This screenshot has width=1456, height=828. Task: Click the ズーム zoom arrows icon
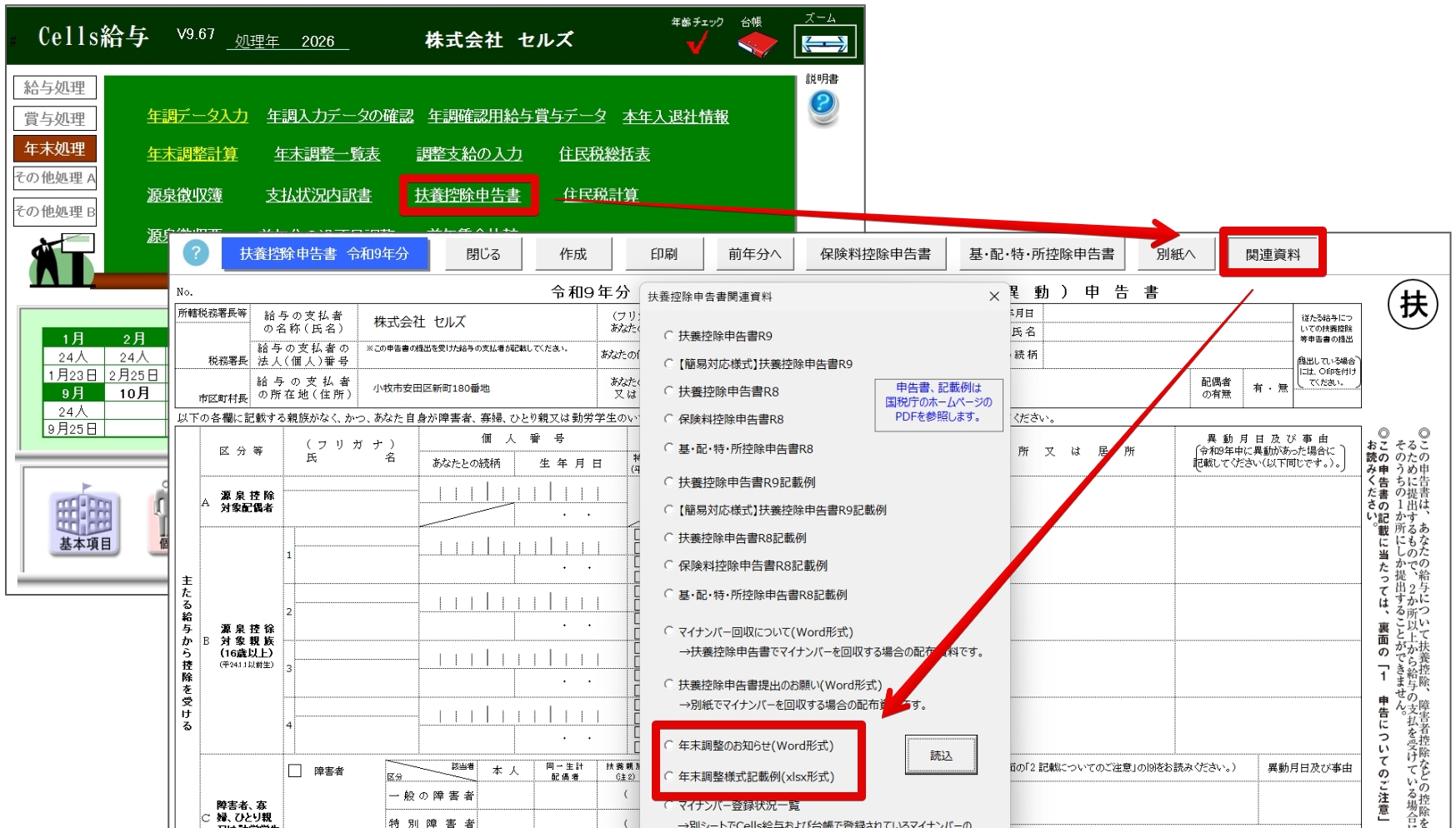coord(824,43)
